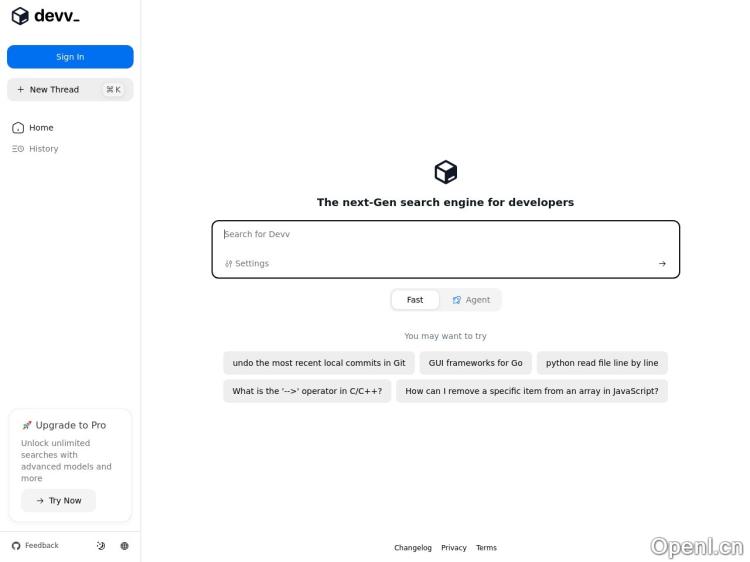Select Fast search mode
This screenshot has width=750, height=562.
(x=415, y=300)
